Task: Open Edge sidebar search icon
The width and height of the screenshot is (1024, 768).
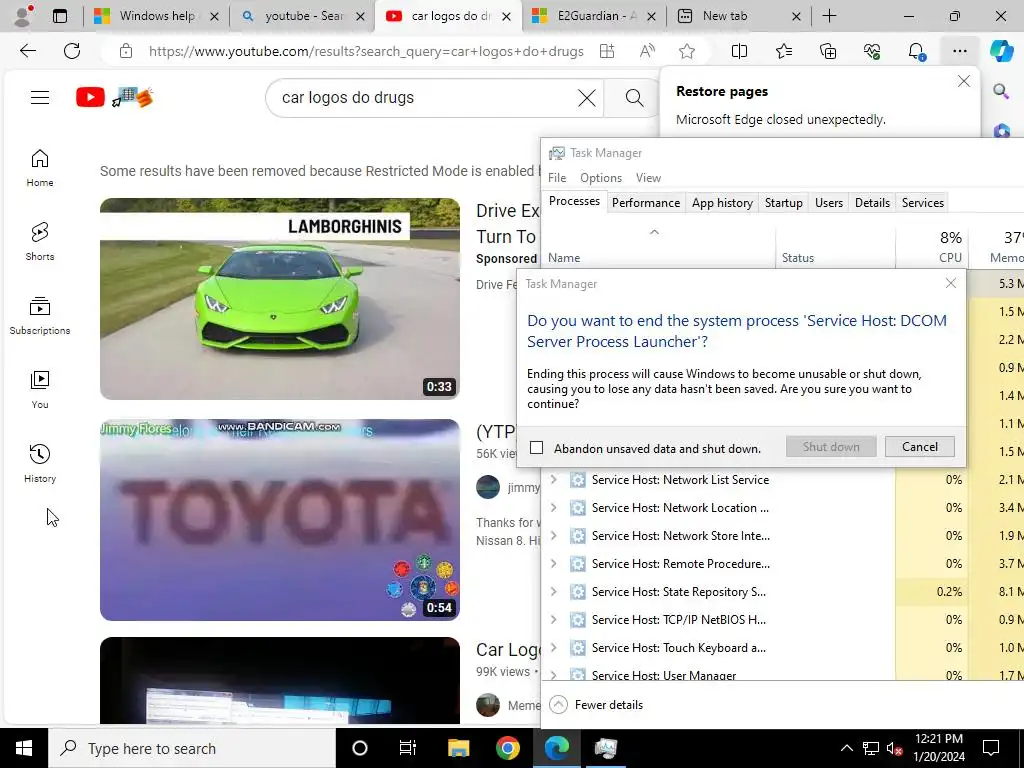Action: pos(1001,91)
